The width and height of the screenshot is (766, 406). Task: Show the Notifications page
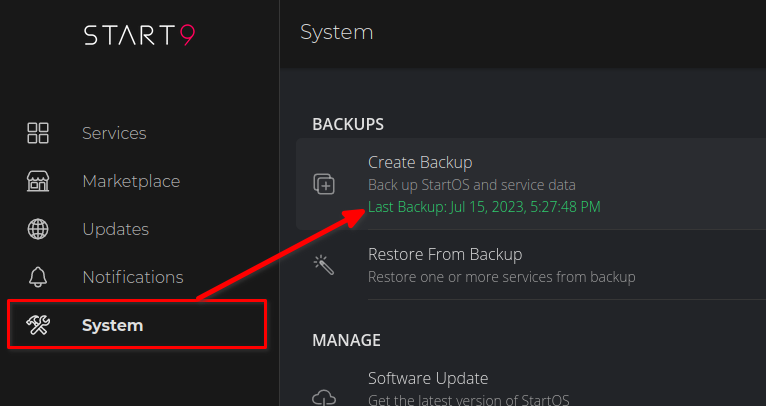[x=133, y=277]
